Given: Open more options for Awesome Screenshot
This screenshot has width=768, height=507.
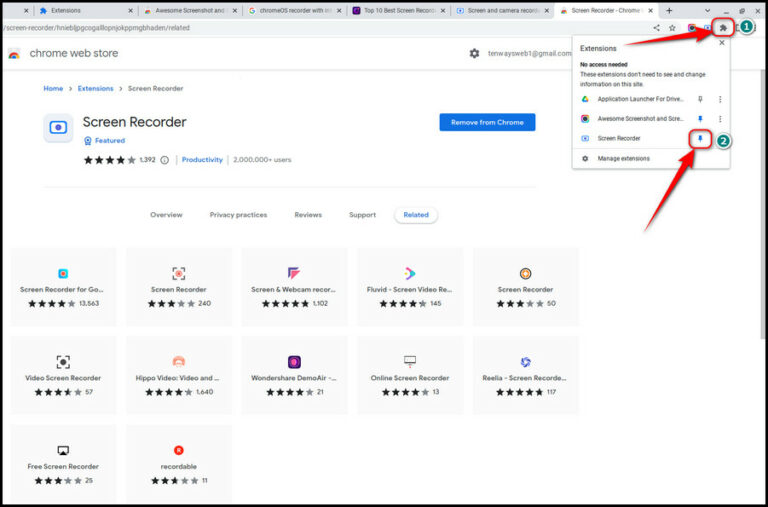Looking at the screenshot, I should [720, 119].
